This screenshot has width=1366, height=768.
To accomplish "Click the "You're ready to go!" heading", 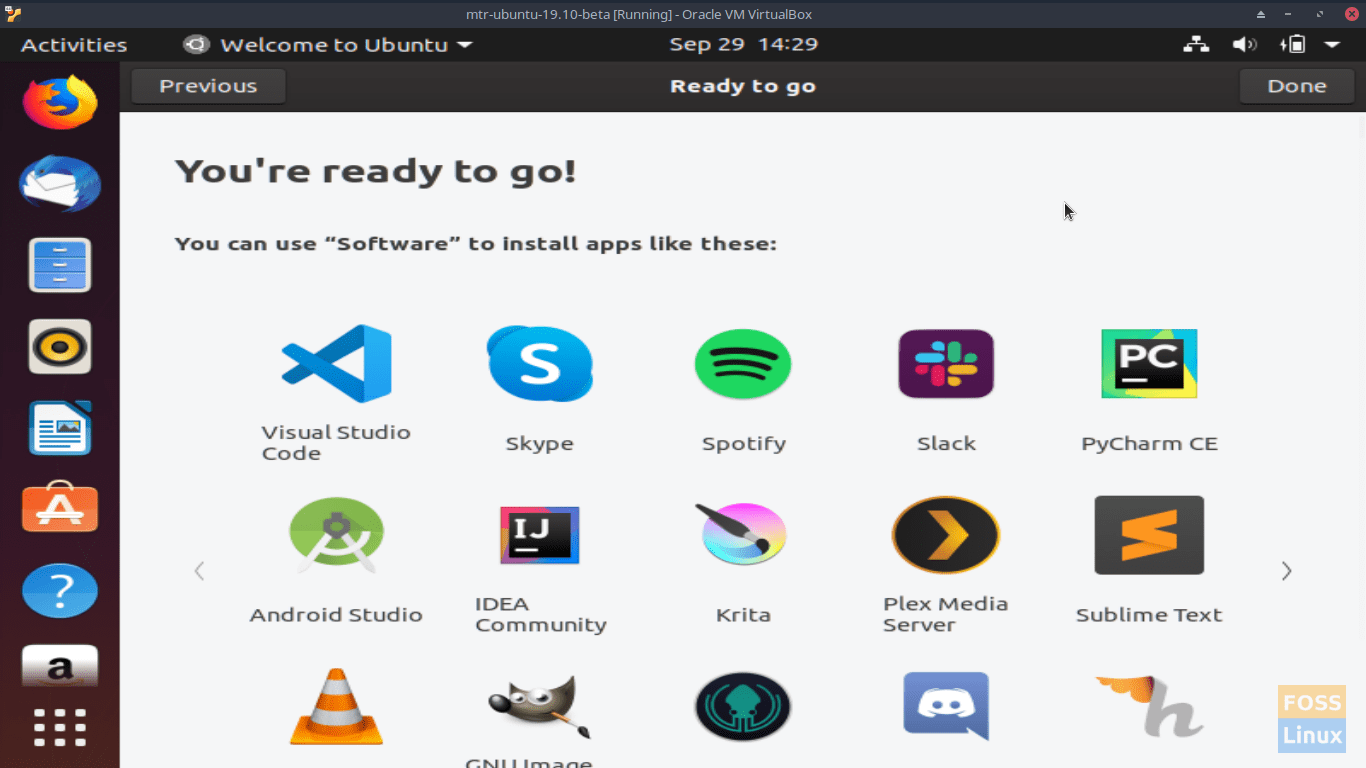I will tap(375, 171).
